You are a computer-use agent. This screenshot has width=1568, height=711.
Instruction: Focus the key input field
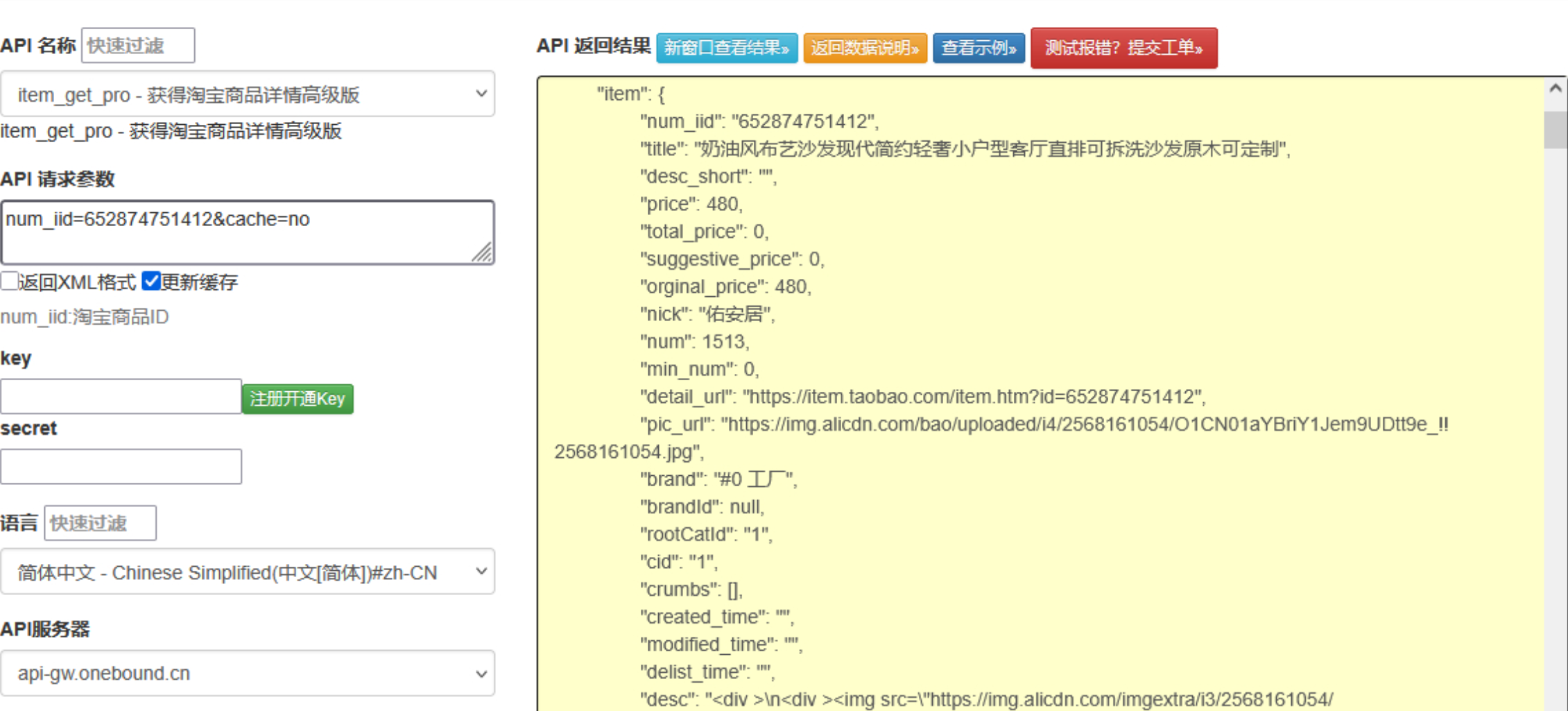[121, 396]
